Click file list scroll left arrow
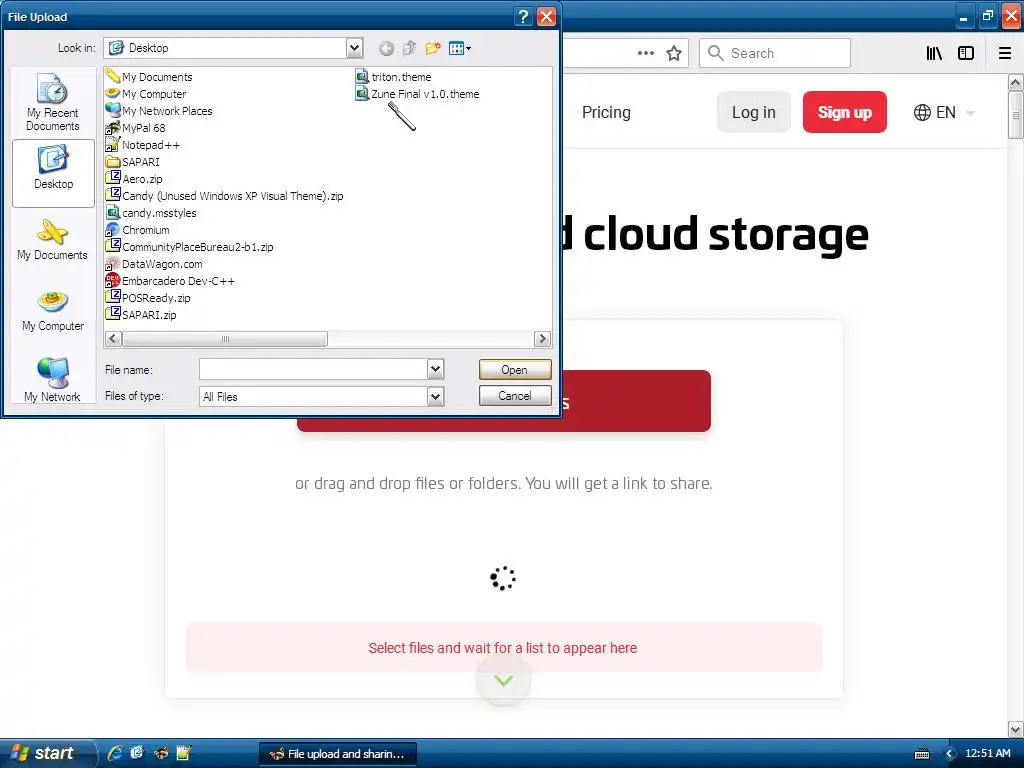Image resolution: width=1024 pixels, height=768 pixels. 113,339
